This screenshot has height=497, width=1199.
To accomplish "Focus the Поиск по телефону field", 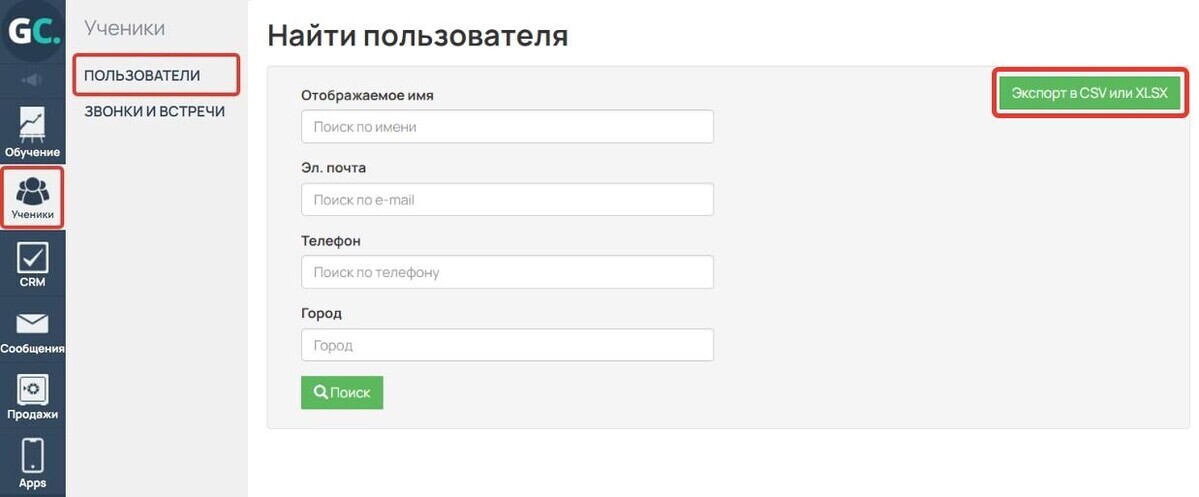I will point(507,272).
